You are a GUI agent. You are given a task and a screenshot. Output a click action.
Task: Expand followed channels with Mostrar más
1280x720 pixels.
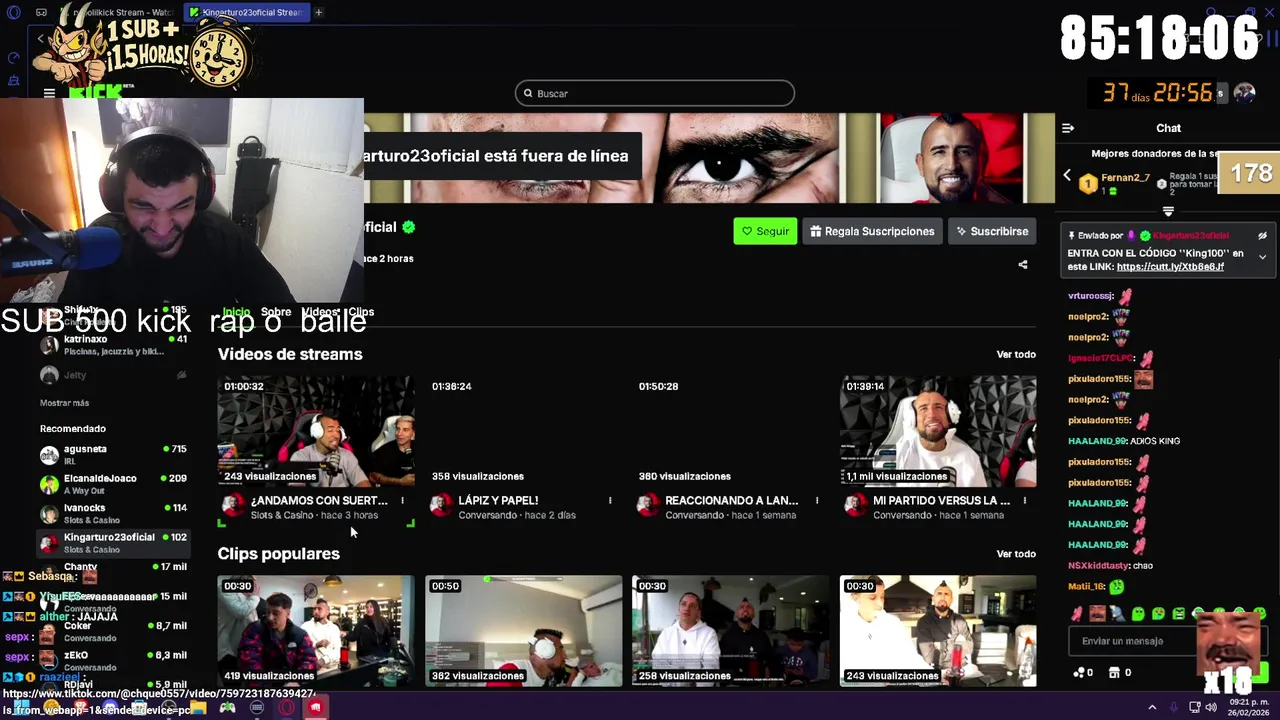pos(64,403)
